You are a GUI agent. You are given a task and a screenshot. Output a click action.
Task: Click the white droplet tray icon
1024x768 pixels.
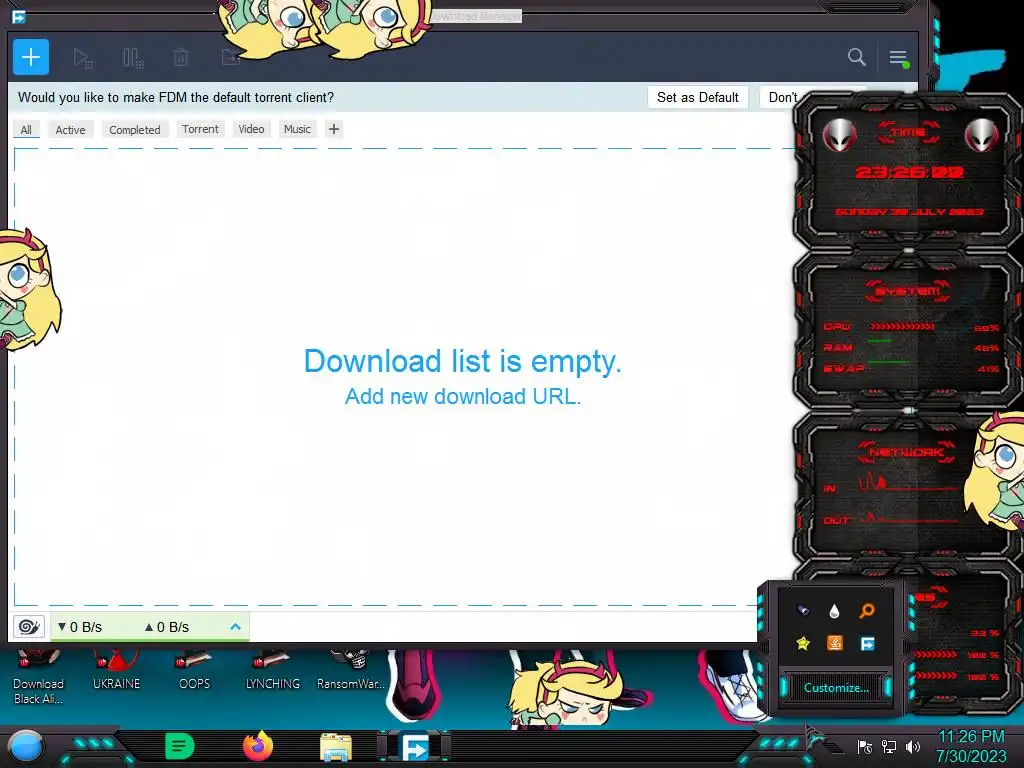(834, 611)
